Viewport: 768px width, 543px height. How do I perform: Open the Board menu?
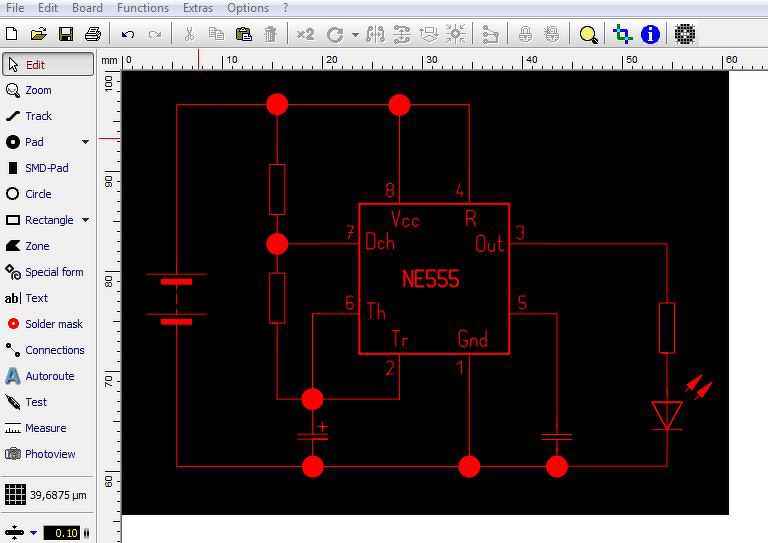pyautogui.click(x=87, y=8)
